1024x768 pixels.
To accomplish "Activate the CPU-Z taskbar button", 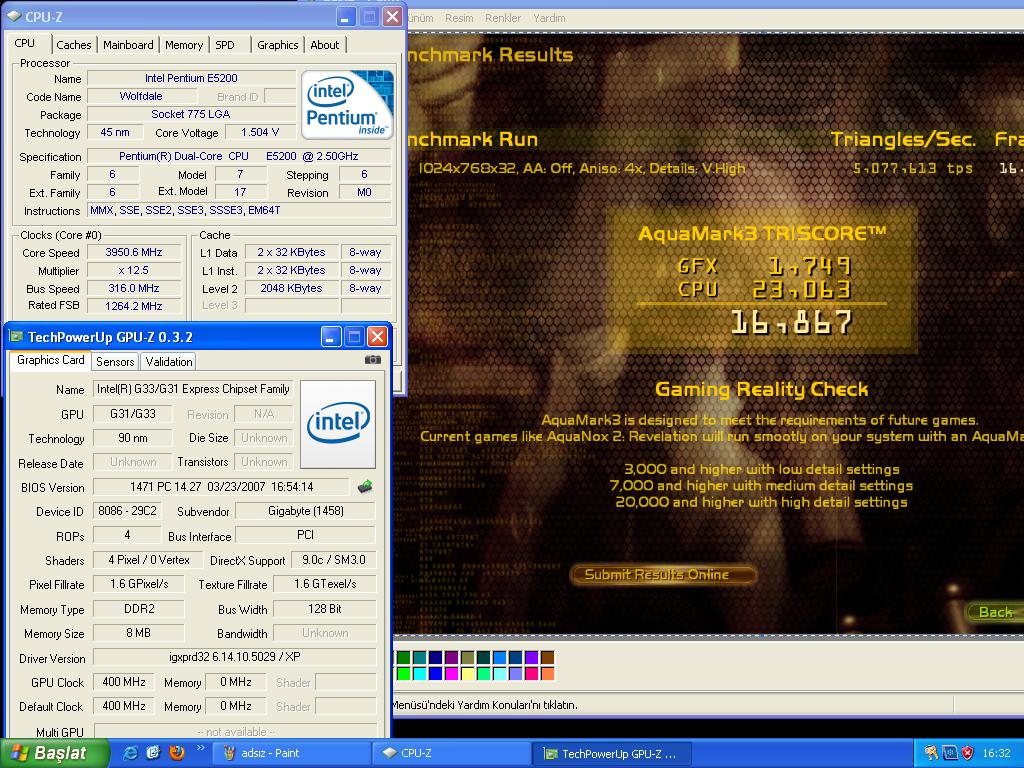I will point(451,753).
